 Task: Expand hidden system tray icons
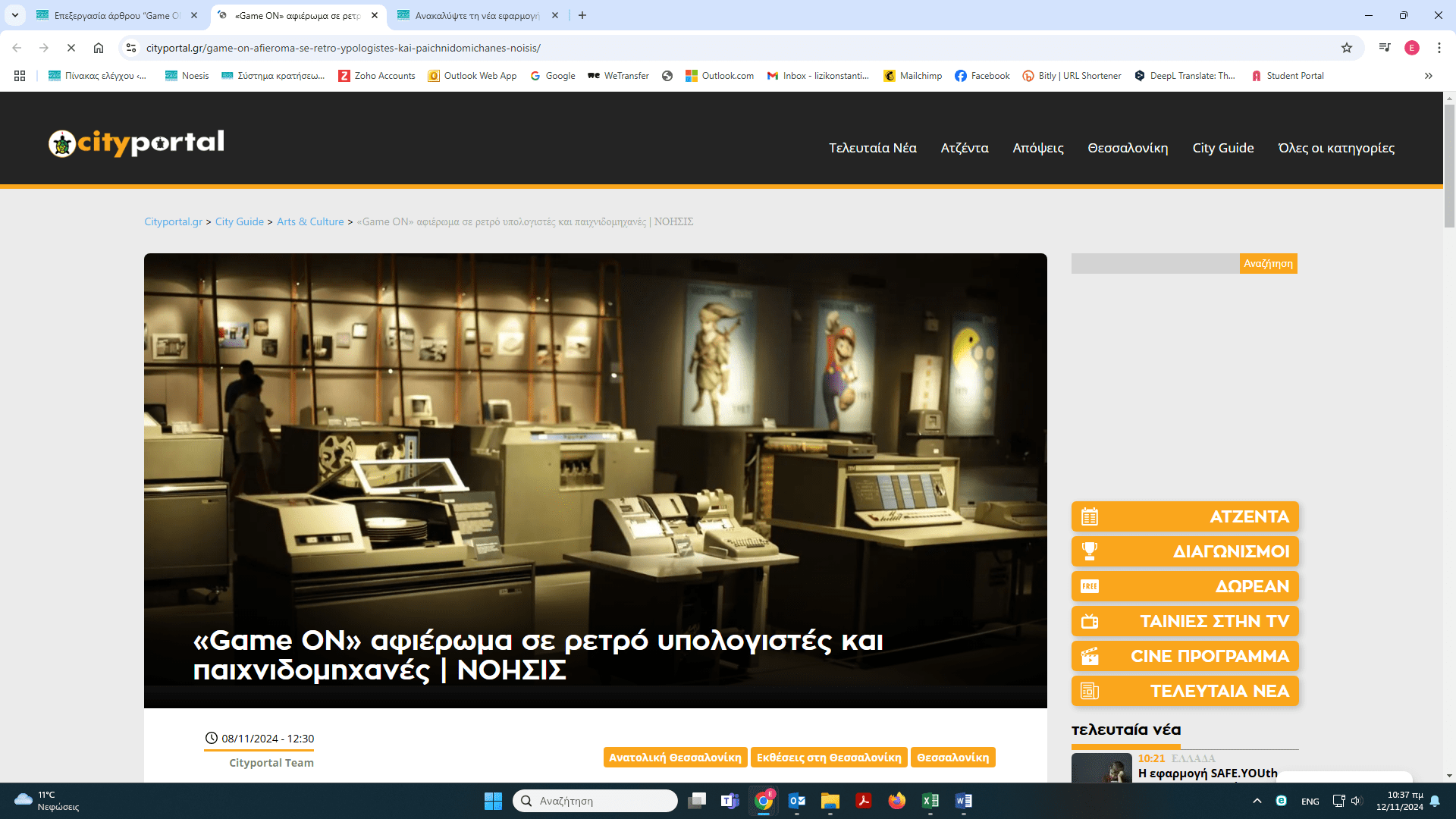[1257, 801]
